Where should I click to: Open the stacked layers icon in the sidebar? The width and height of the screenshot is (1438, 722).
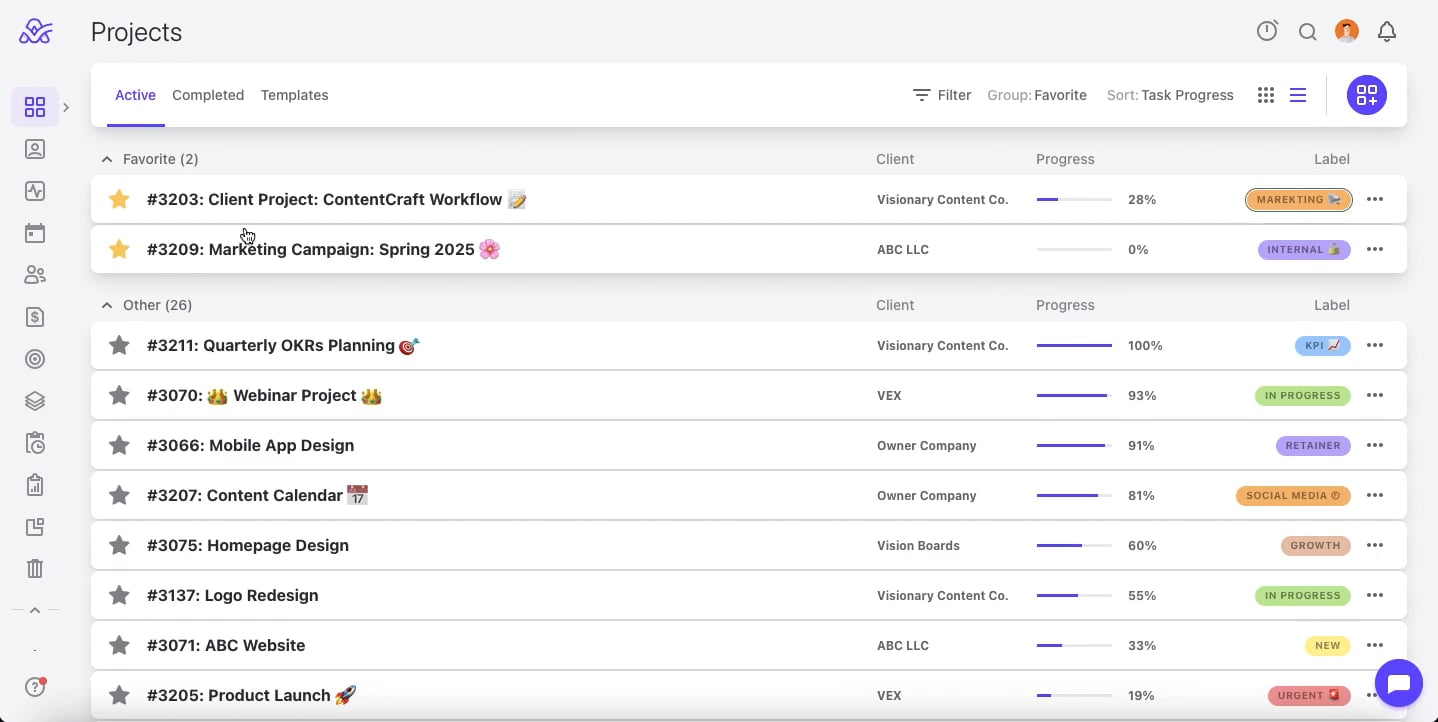[x=35, y=401]
